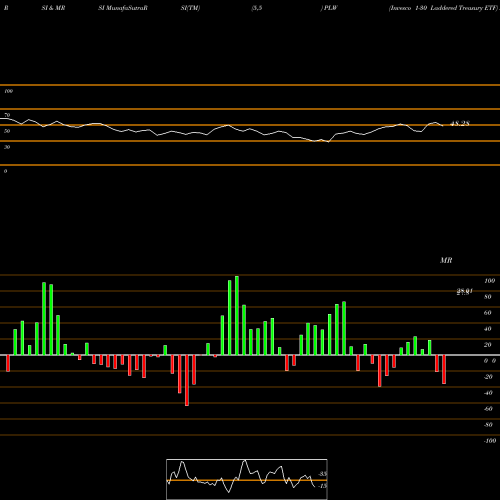Click the -80 label on the MR axis
500x500 pixels.
click(488, 425)
